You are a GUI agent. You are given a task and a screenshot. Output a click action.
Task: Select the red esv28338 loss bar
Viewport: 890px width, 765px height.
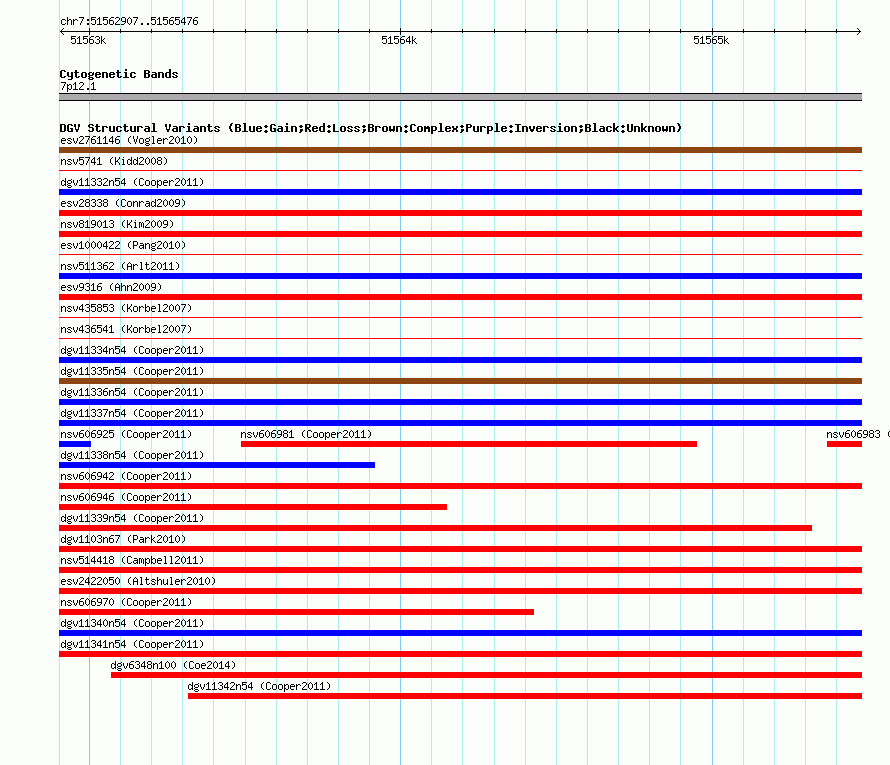pos(460,213)
